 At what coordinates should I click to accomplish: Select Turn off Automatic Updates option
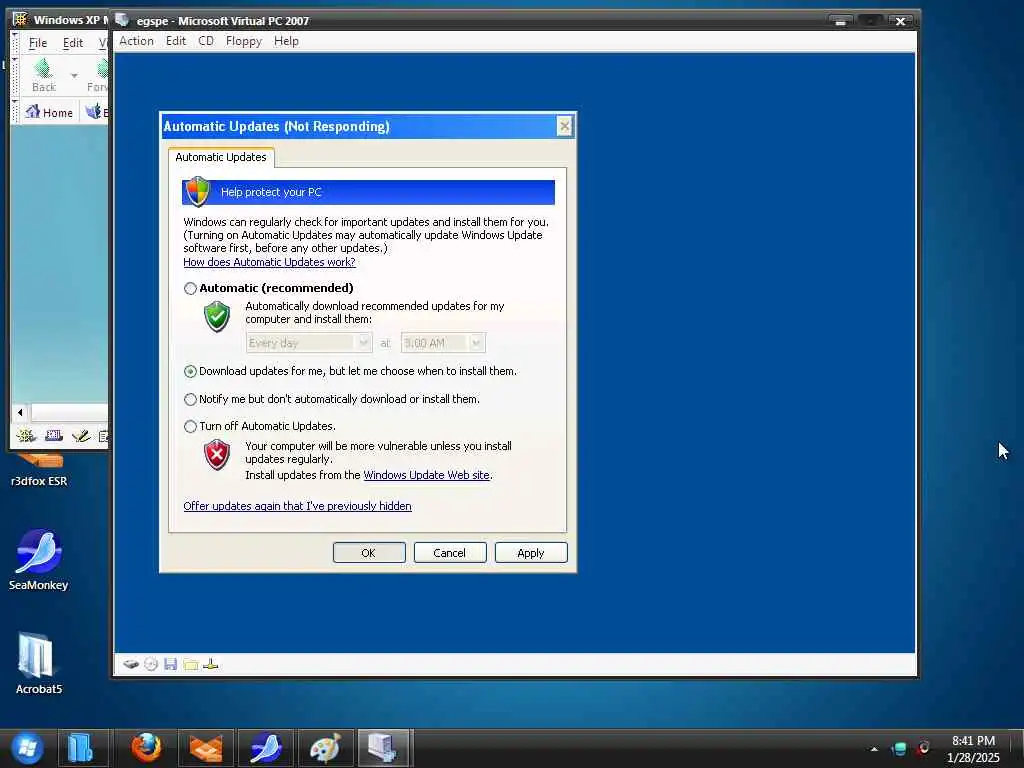click(190, 426)
